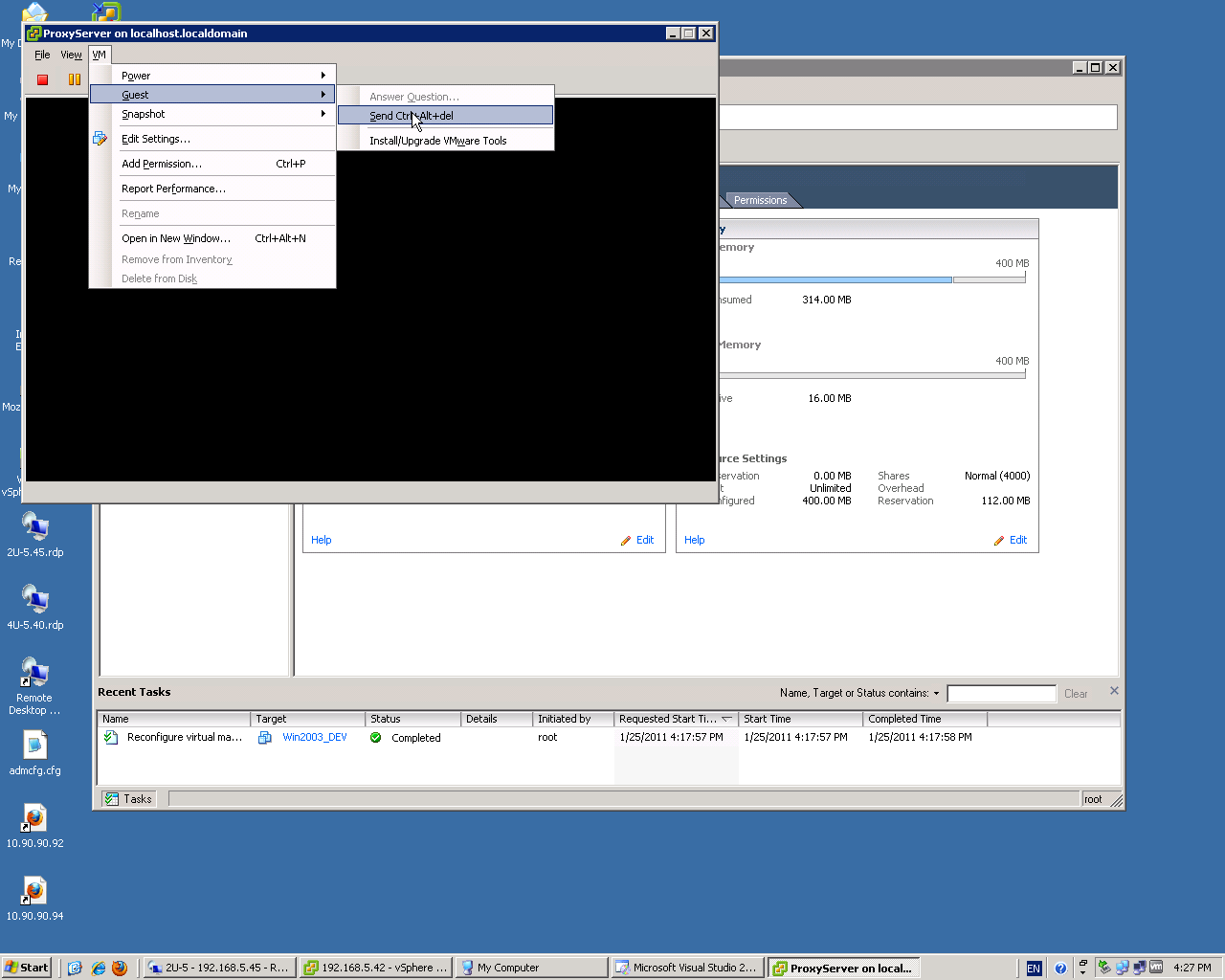
Task: Click the consumed memory usage bar
Action: [872, 279]
